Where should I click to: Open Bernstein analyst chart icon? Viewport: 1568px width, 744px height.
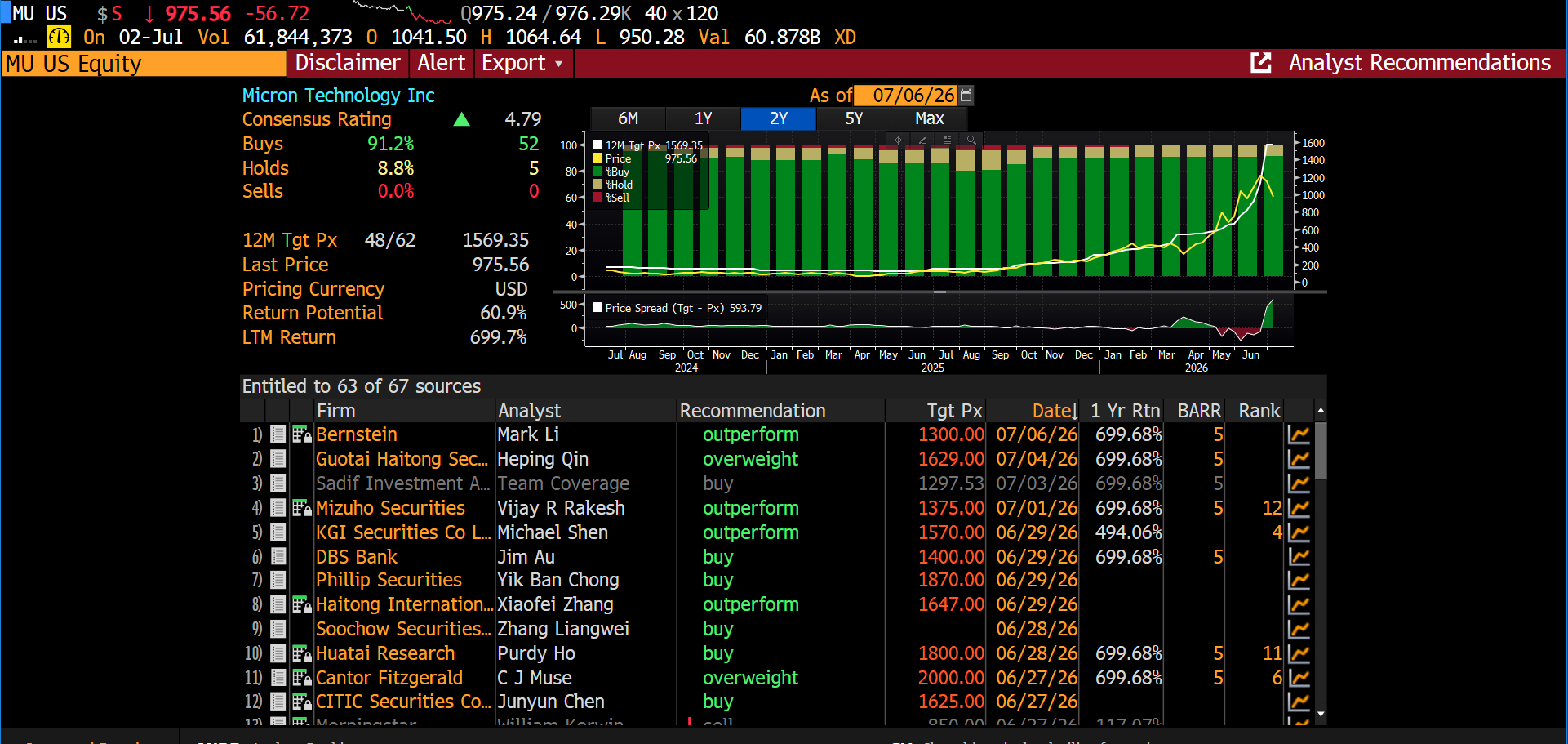click(x=1299, y=434)
